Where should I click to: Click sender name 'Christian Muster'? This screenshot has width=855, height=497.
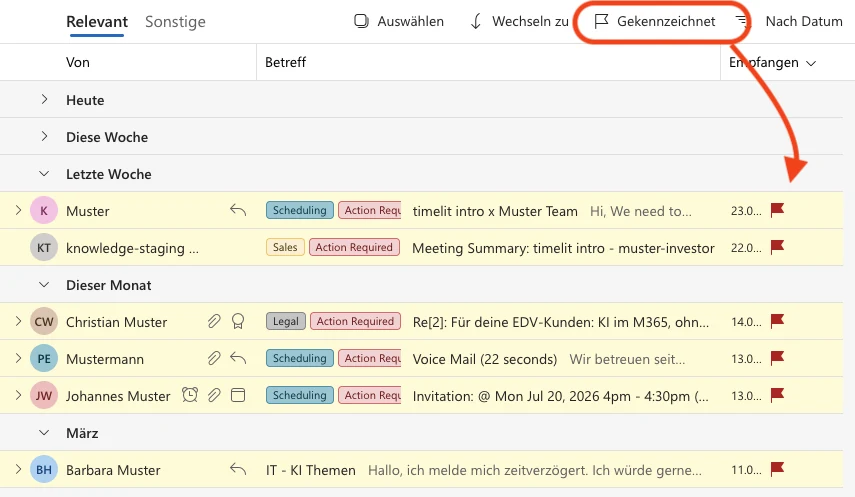(116, 322)
